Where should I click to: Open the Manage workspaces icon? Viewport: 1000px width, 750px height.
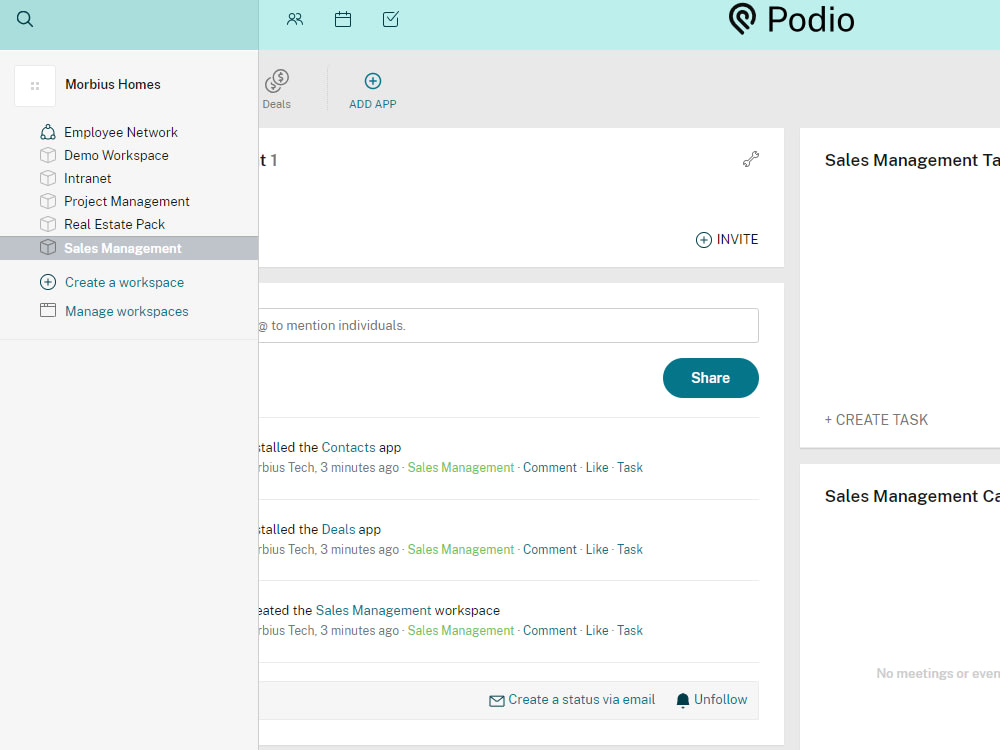47,311
